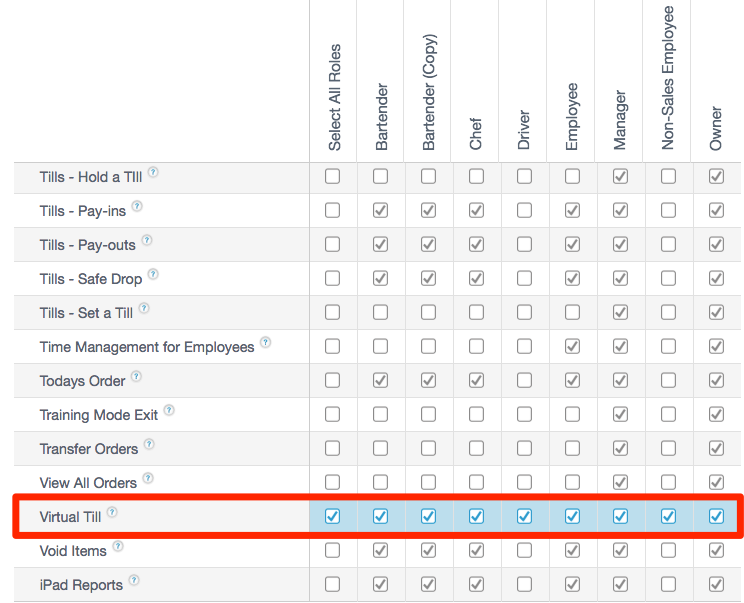Uncheck Manager permission for Tills - Set a Till
This screenshot has height=603, width=744.
(620, 313)
